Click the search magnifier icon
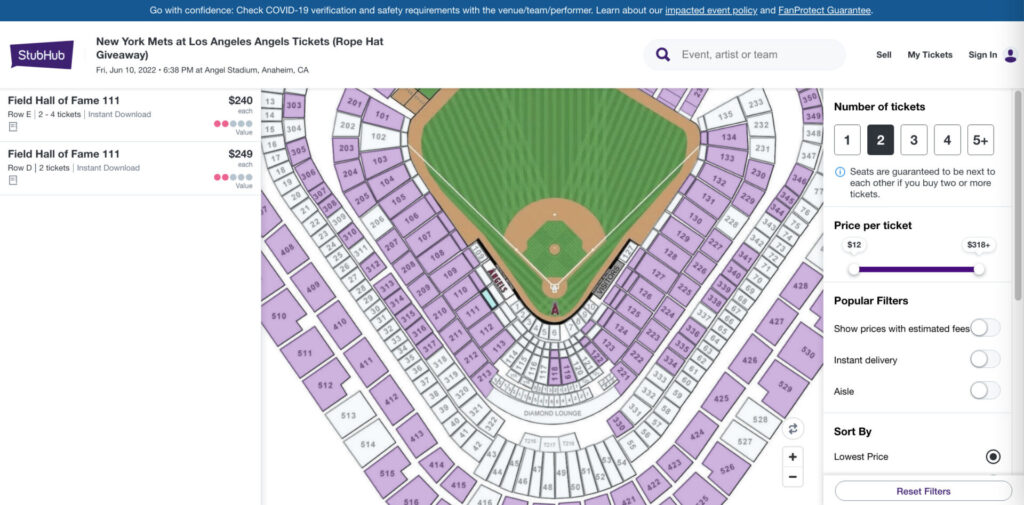Screen dimensions: 1024x505 [662, 54]
